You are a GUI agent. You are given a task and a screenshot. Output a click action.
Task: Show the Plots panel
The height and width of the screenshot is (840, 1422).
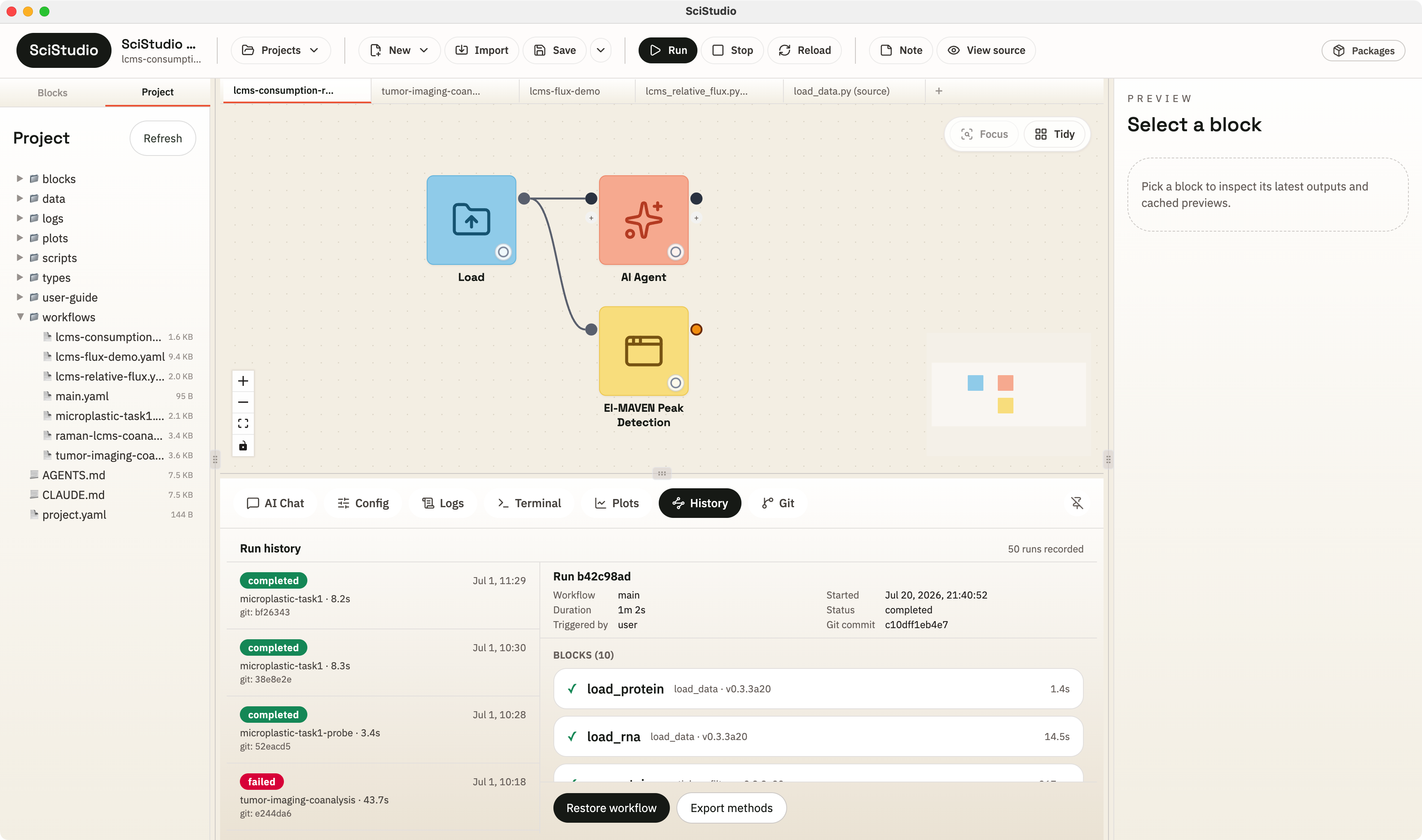[x=616, y=503]
